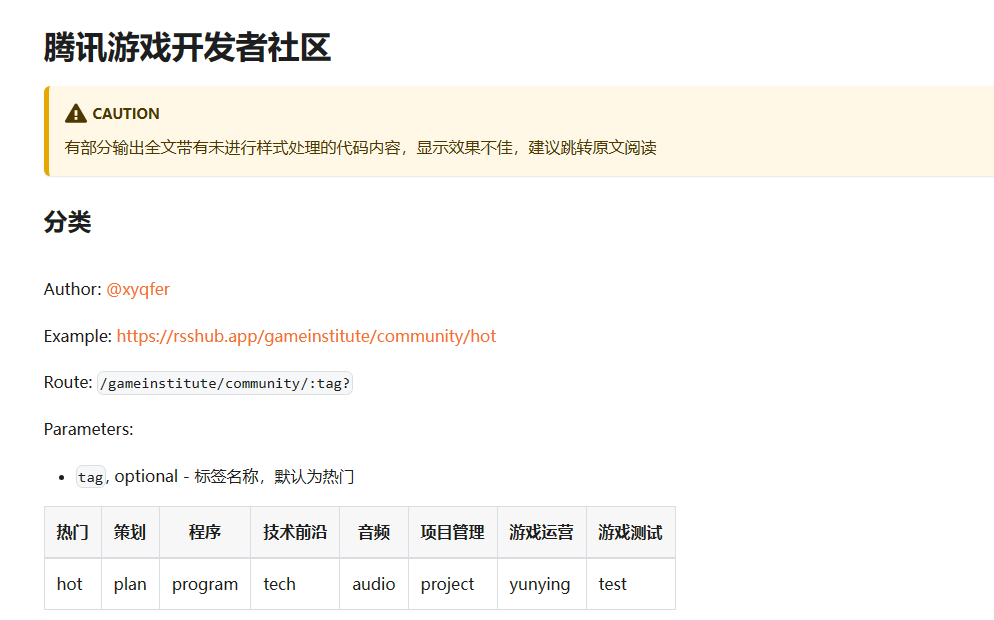
Task: Open the @xyqfer author link
Action: click(x=138, y=289)
